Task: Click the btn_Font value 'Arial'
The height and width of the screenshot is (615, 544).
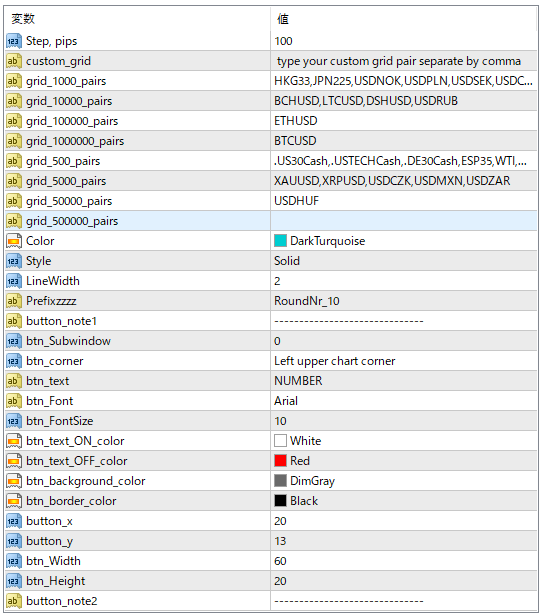Action: coord(286,401)
